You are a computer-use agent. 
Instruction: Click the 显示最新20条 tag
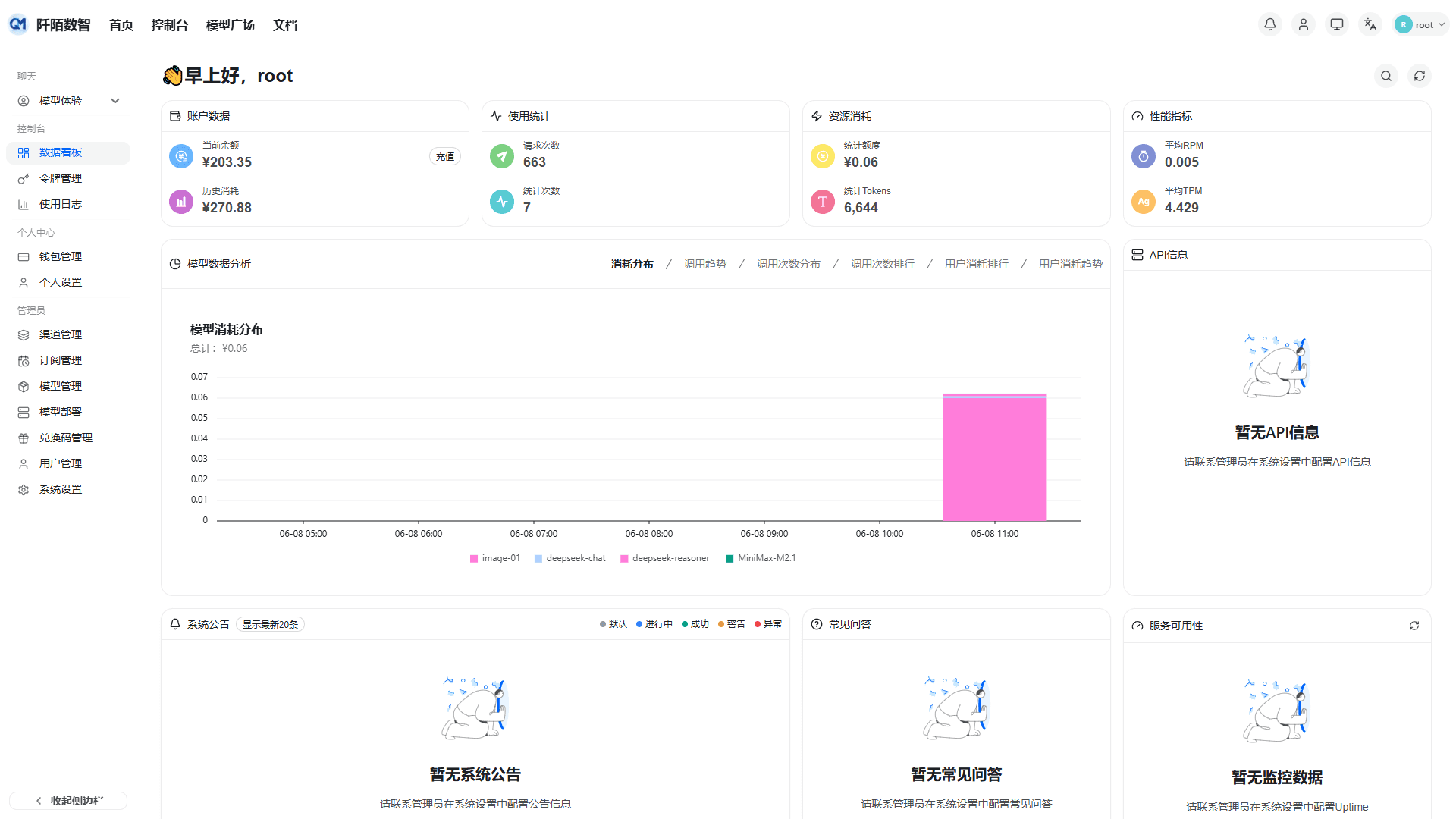click(270, 624)
